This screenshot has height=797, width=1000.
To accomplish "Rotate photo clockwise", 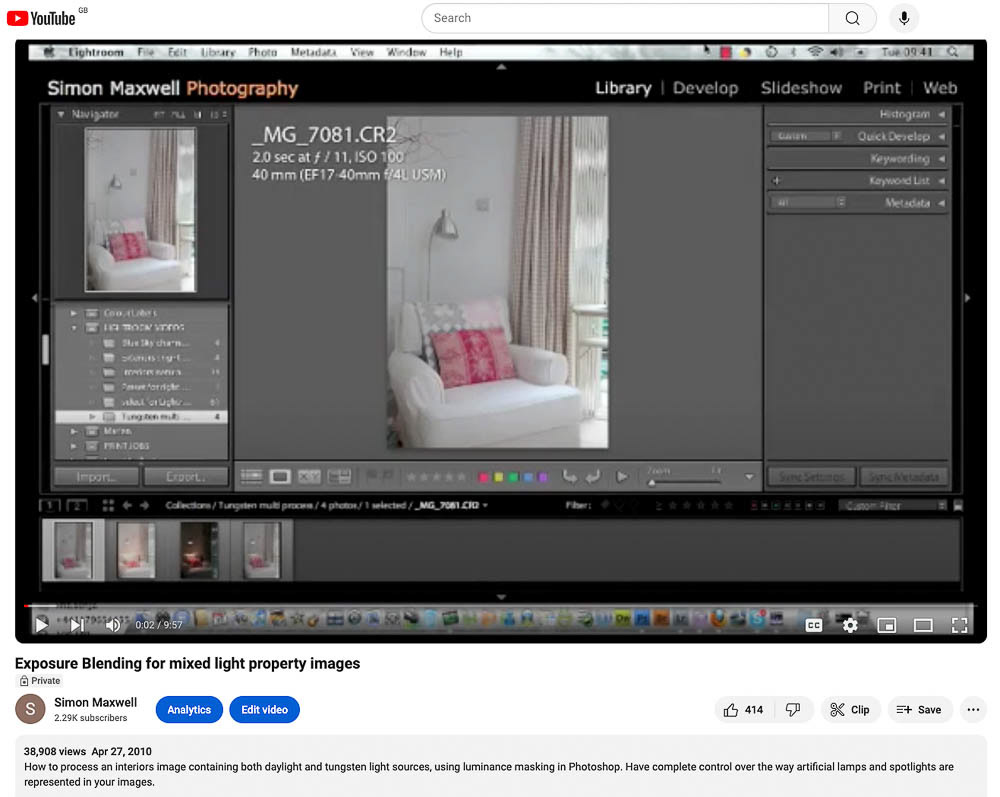I will (x=593, y=477).
